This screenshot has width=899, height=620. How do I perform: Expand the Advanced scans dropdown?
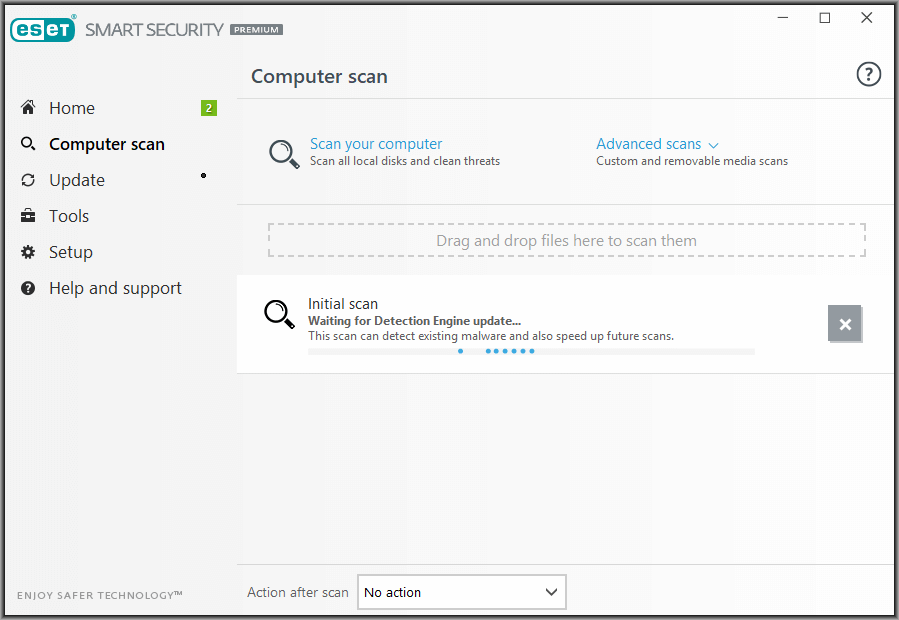tap(657, 143)
